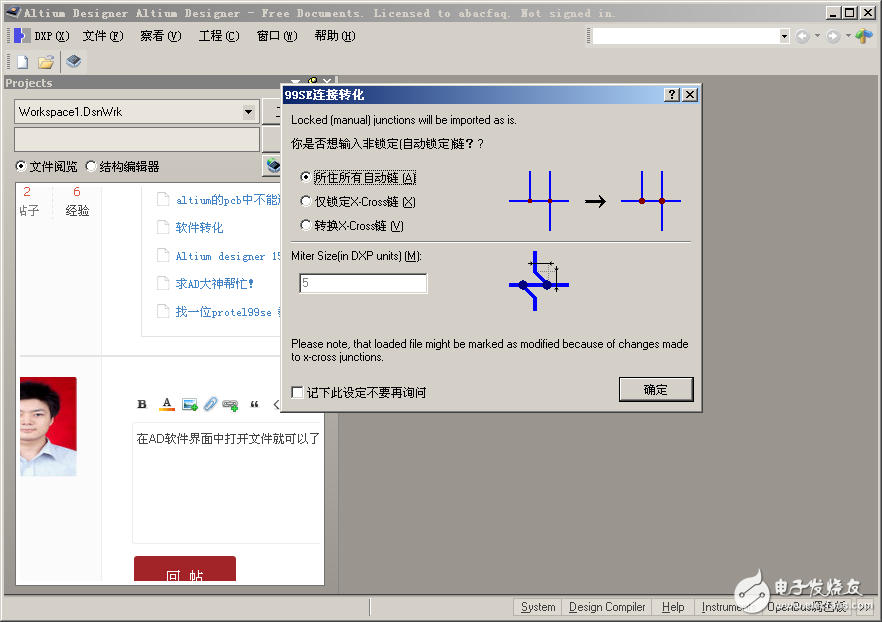Click the dialog help question mark button
Image resolution: width=882 pixels, height=622 pixels.
(x=672, y=94)
